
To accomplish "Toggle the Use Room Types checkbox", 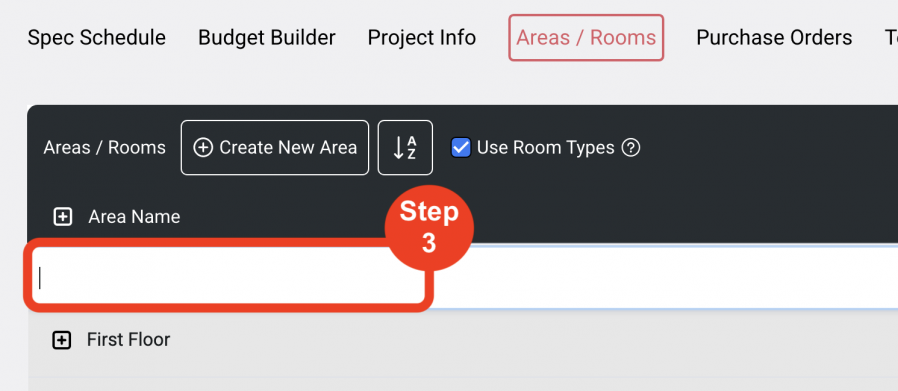I will 461,148.
